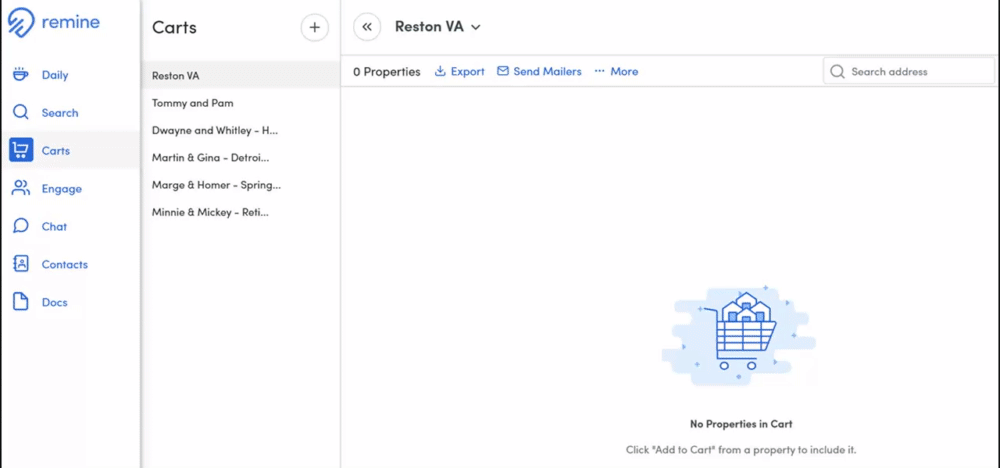This screenshot has height=468, width=1000.
Task: Open the Contacts address book icon
Action: (x=21, y=264)
